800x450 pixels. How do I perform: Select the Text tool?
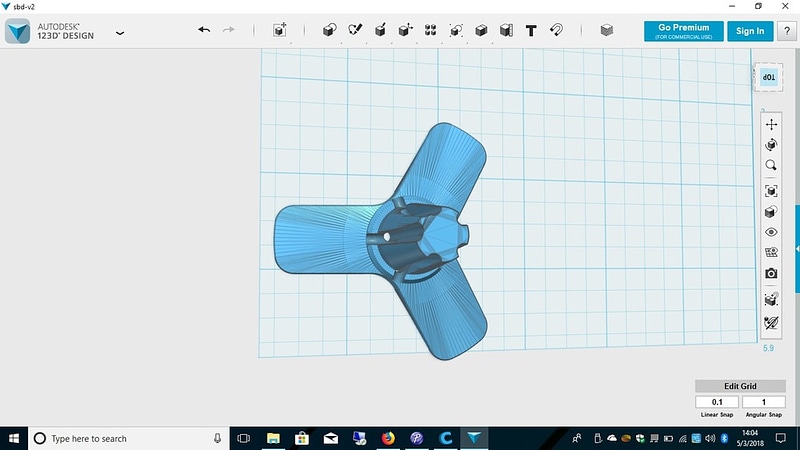coord(531,31)
